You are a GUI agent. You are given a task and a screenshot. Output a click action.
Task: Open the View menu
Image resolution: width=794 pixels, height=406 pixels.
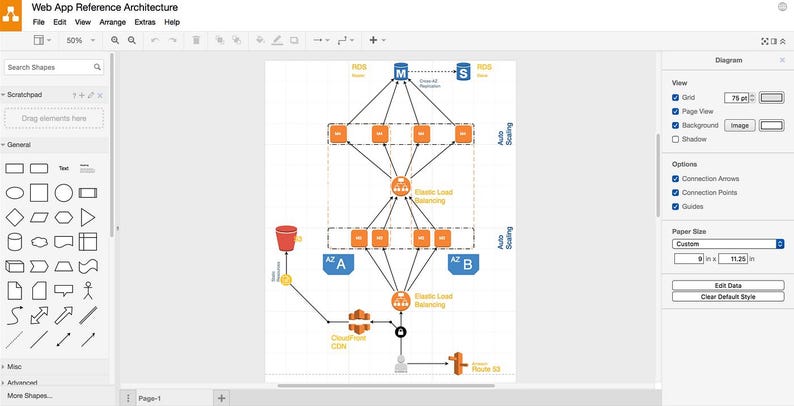click(x=83, y=22)
